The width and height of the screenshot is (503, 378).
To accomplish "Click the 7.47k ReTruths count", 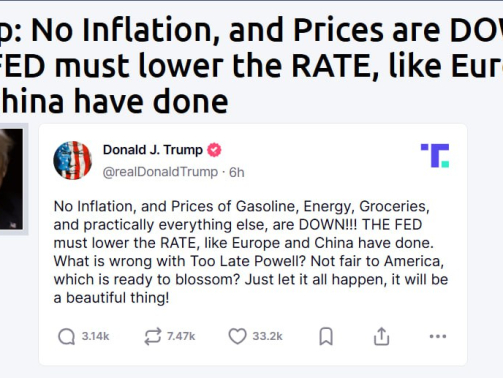I will point(181,336).
